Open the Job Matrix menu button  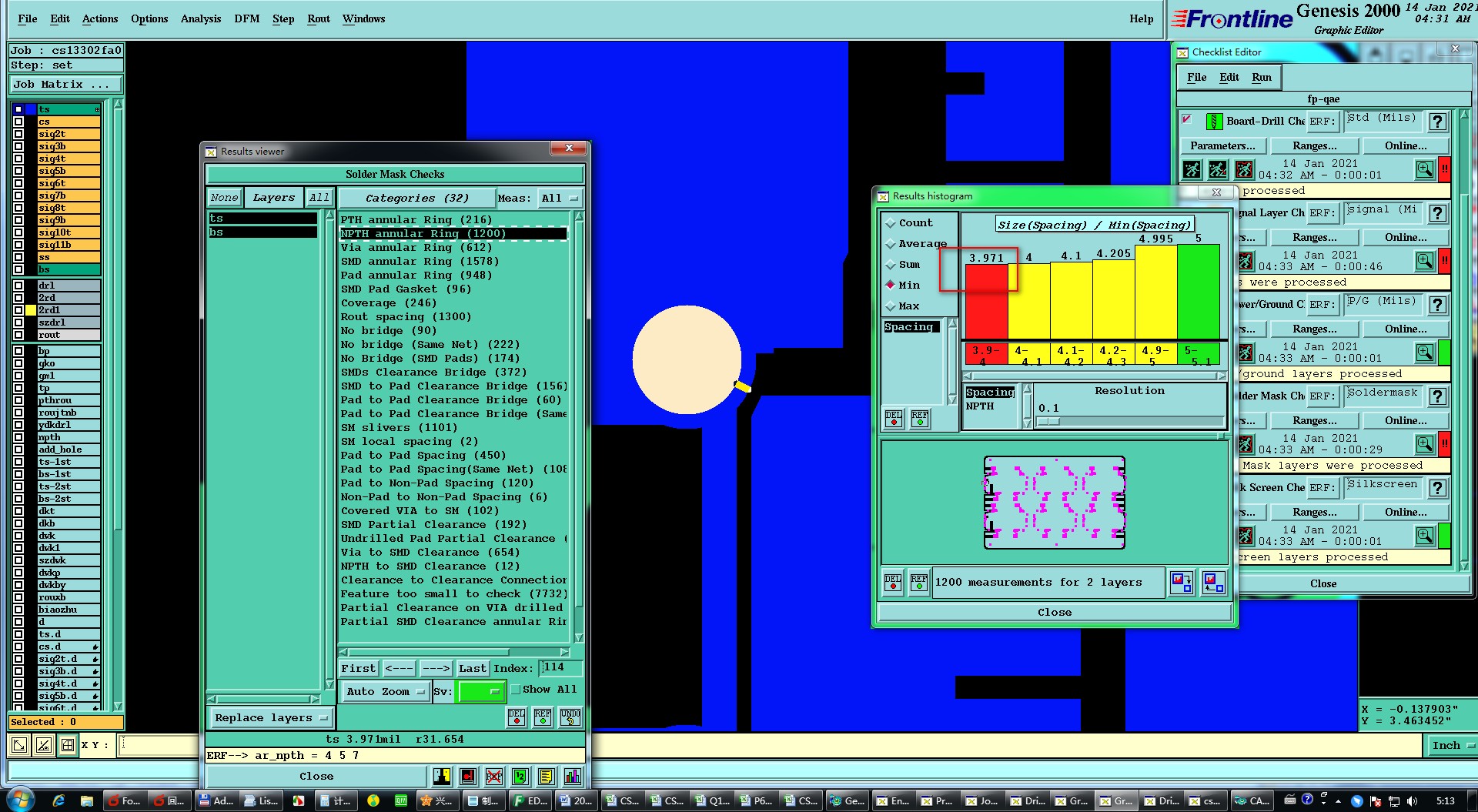[x=65, y=85]
